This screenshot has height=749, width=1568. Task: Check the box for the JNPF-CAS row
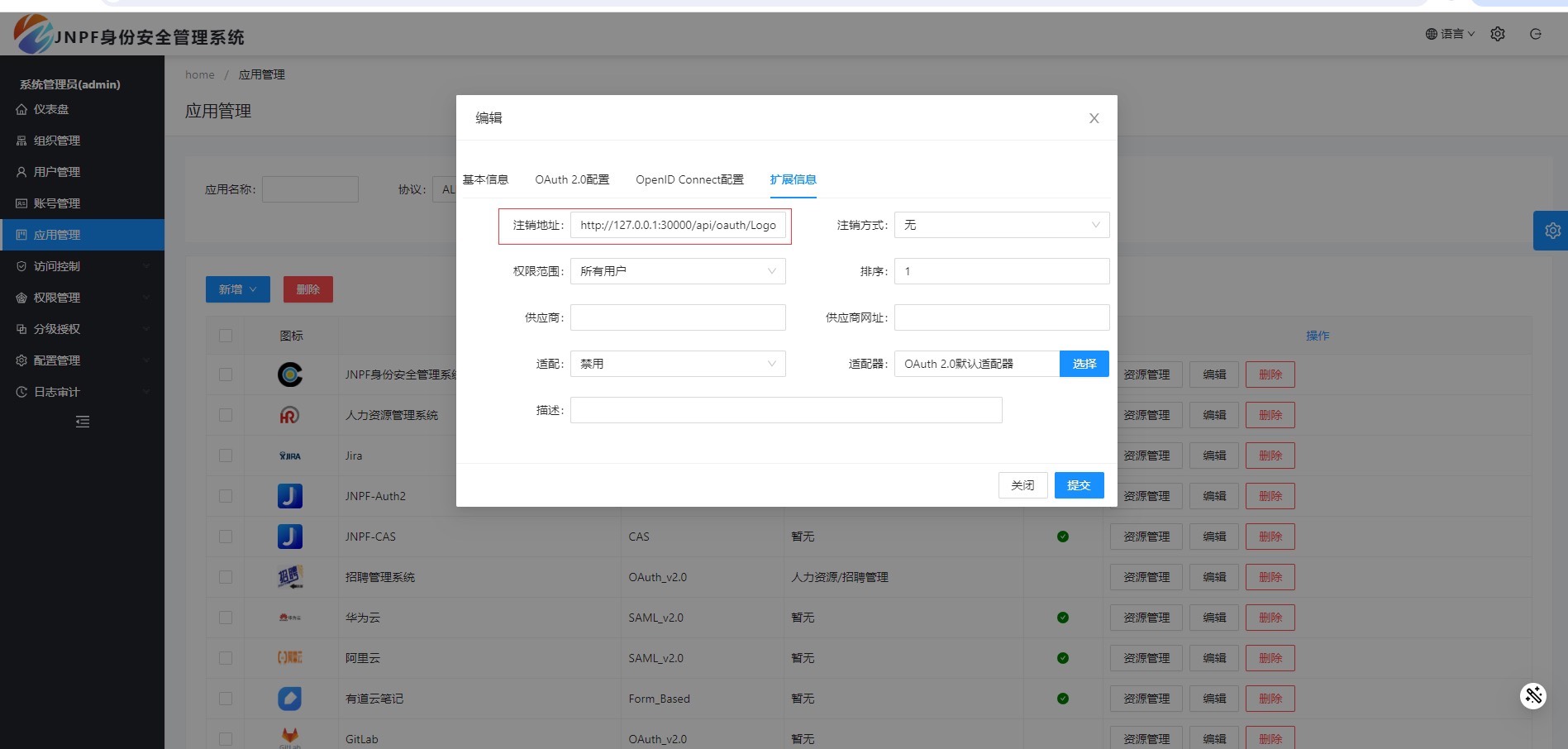coord(226,537)
